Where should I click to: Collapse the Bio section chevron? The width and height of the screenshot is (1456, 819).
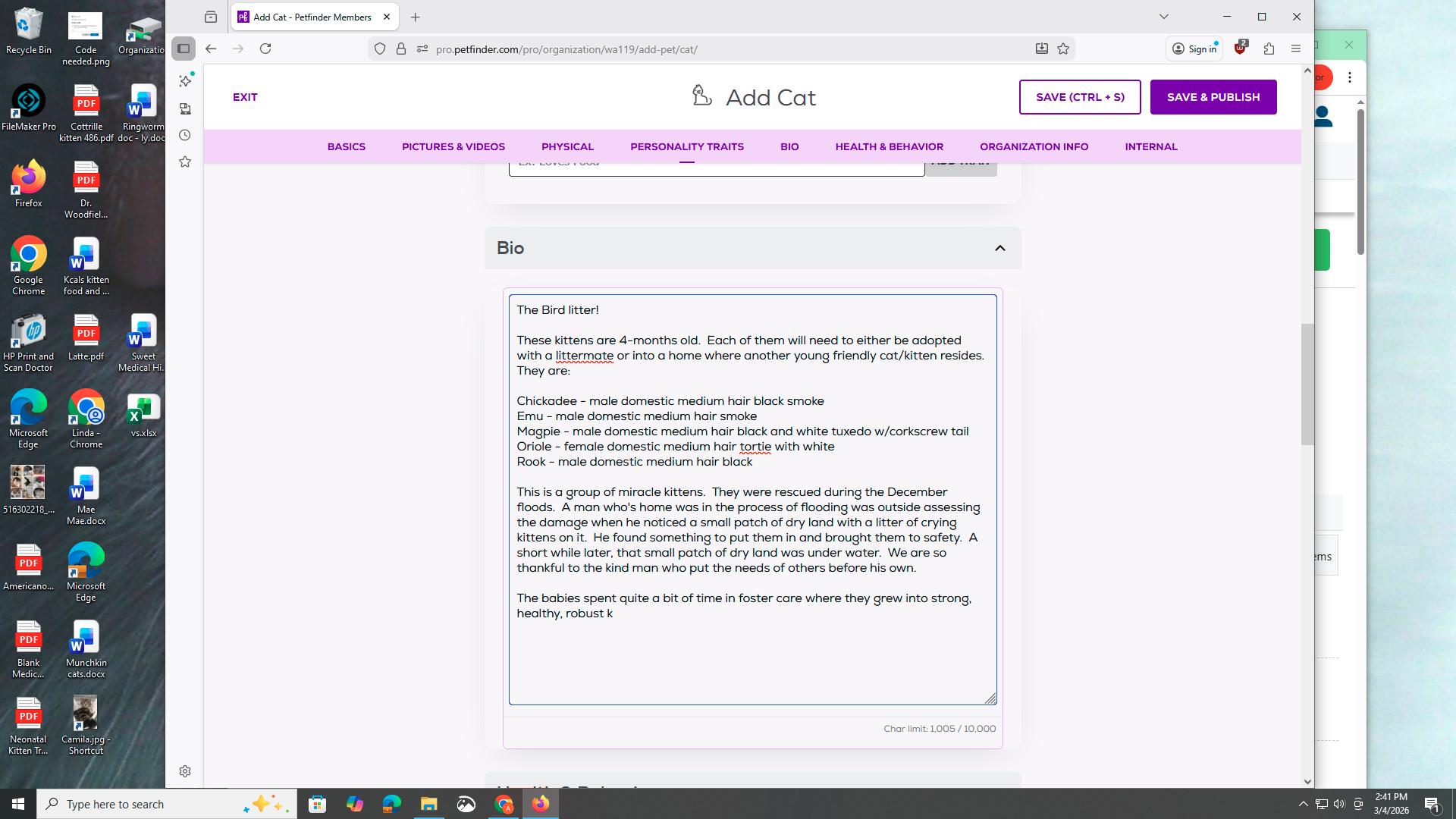tap(999, 248)
